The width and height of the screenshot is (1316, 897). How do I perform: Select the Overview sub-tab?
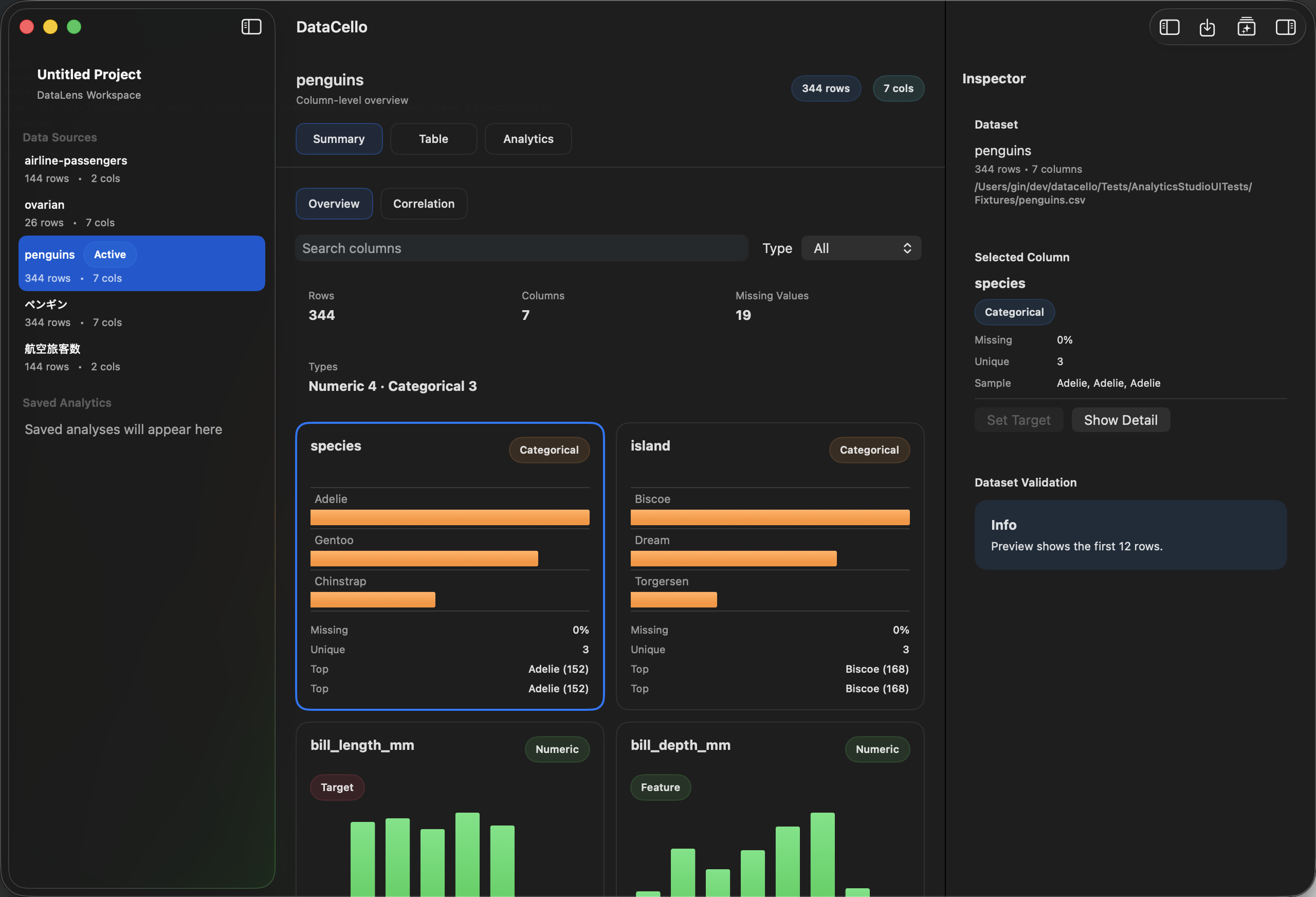334,204
